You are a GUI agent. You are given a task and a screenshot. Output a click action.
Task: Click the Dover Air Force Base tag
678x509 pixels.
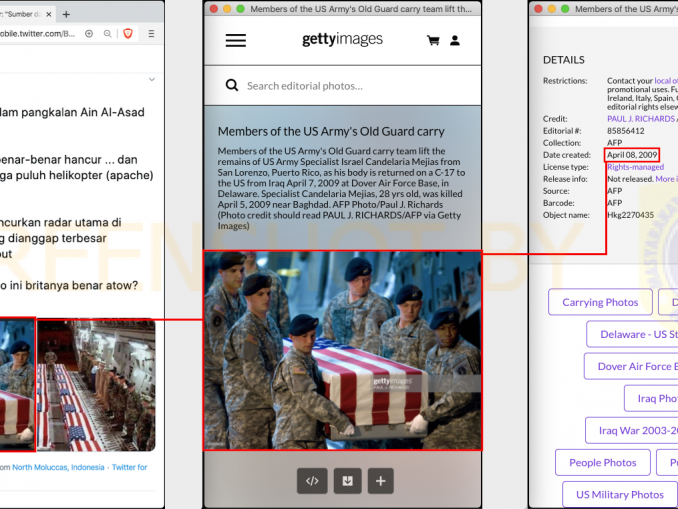click(x=631, y=366)
